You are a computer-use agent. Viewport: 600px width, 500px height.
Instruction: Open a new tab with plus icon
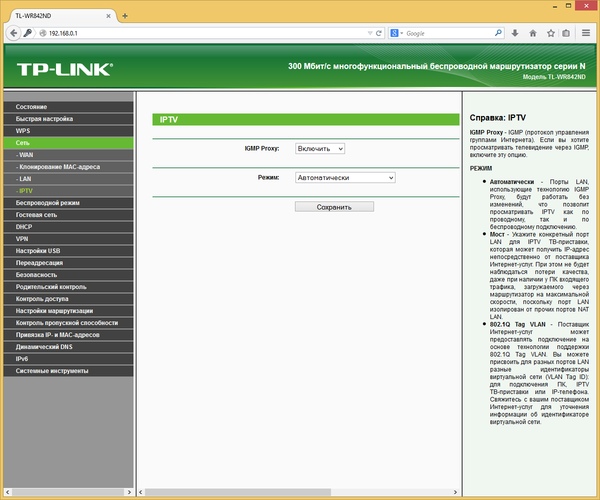click(125, 16)
